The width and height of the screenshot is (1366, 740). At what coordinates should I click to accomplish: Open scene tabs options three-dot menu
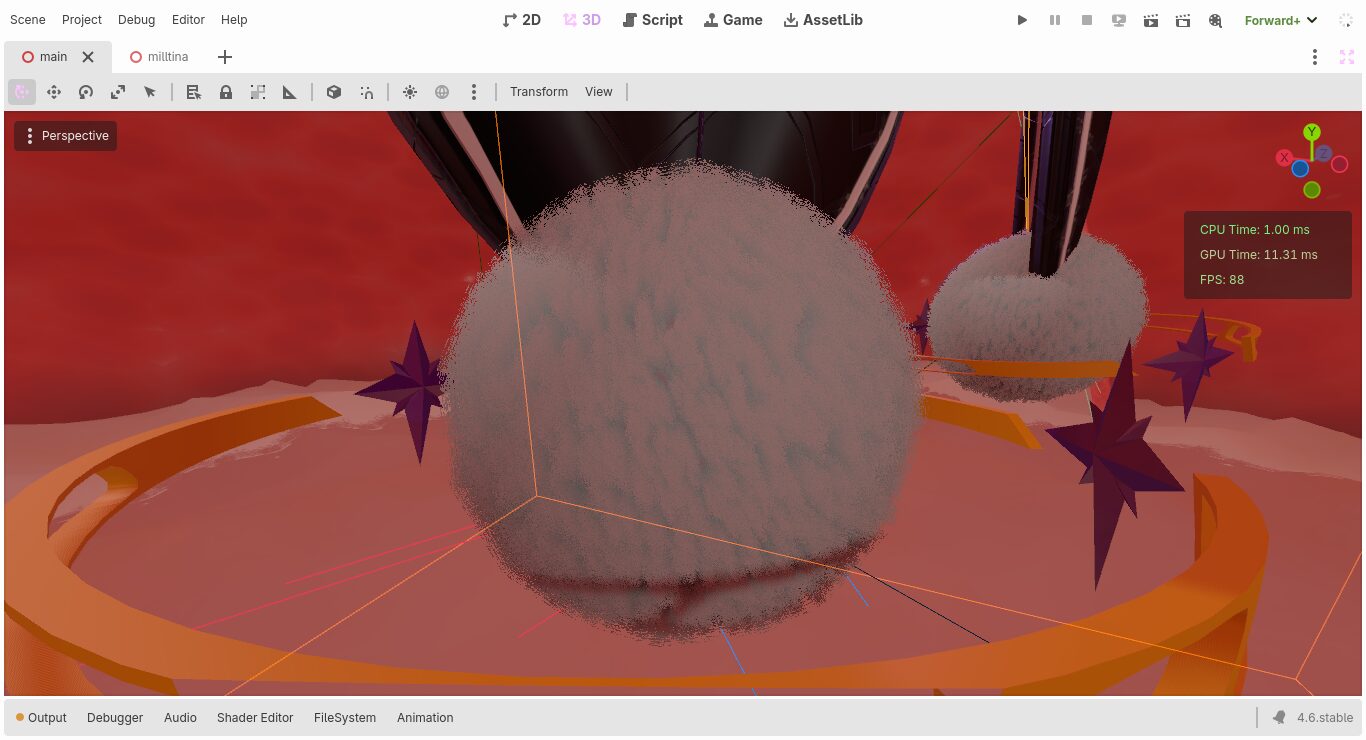1315,57
